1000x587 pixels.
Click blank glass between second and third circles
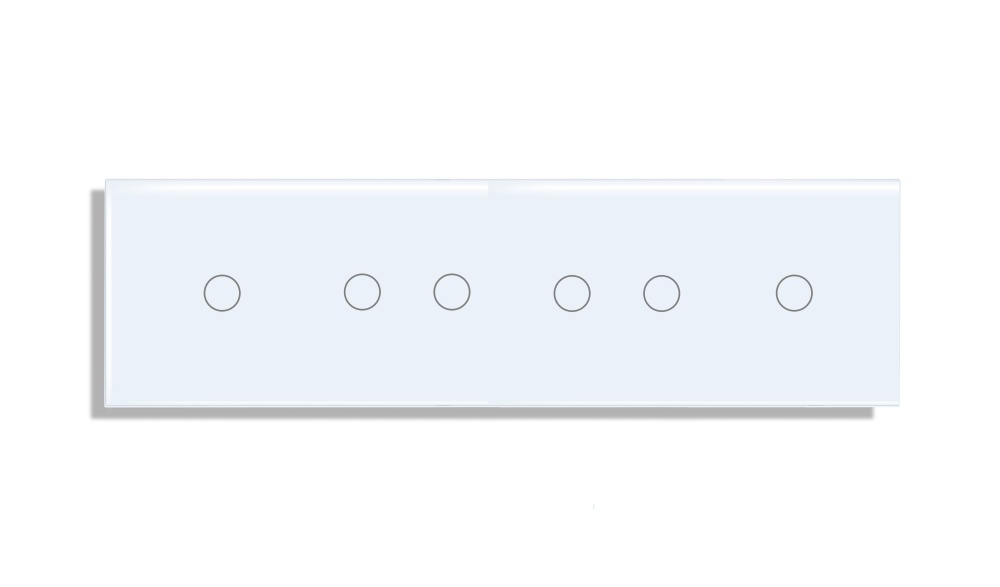click(407, 292)
